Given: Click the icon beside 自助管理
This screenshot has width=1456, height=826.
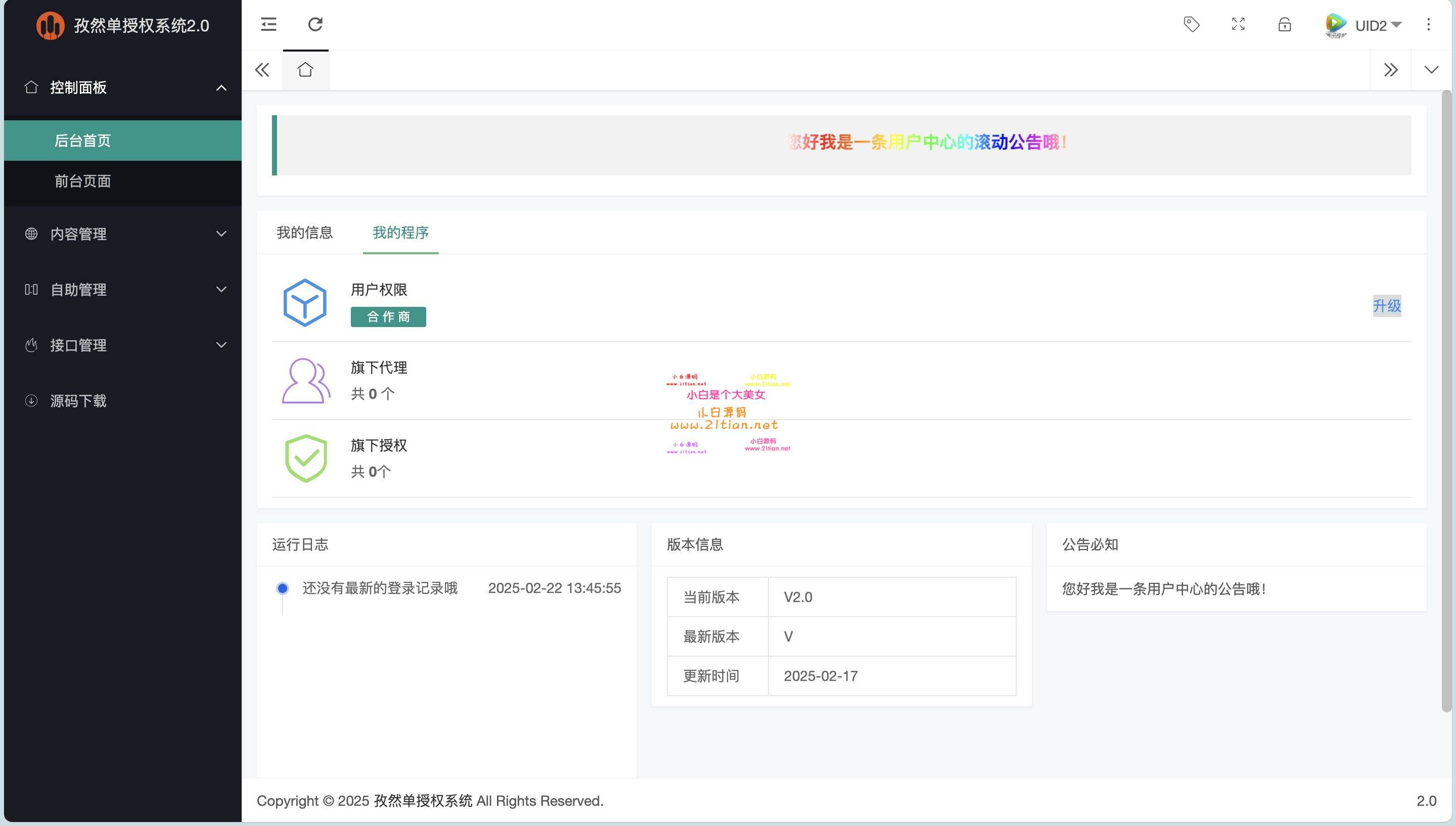Looking at the screenshot, I should click(x=32, y=289).
